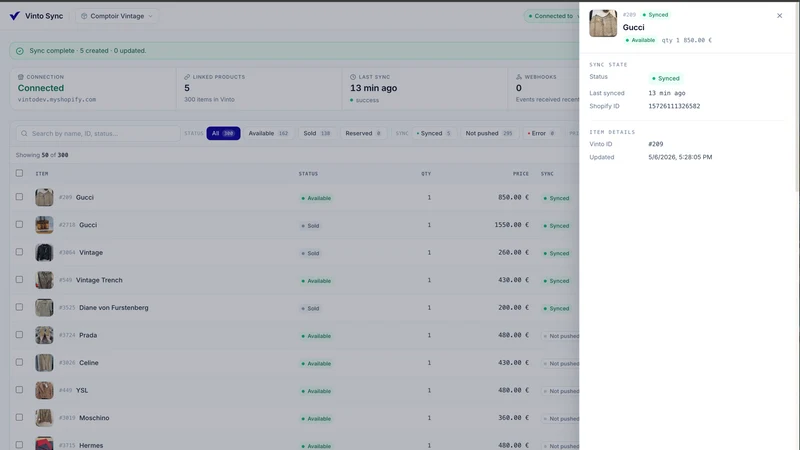Check the box for Gucci #209
This screenshot has width=800, height=450.
tap(19, 196)
